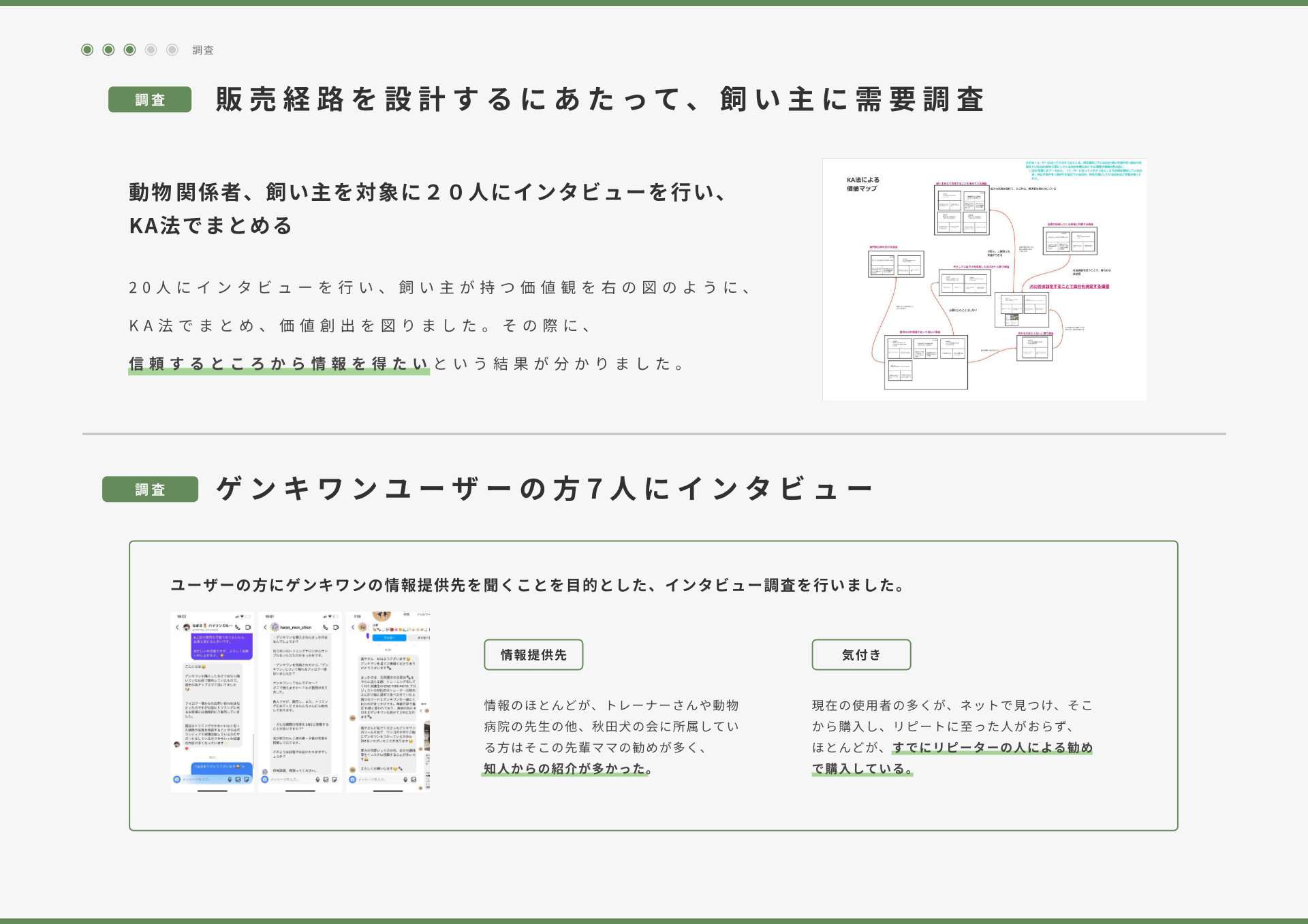Screen dimensions: 1308x924
Task: Click underlined text 信頼するところから情報を得たい
Action: [279, 364]
